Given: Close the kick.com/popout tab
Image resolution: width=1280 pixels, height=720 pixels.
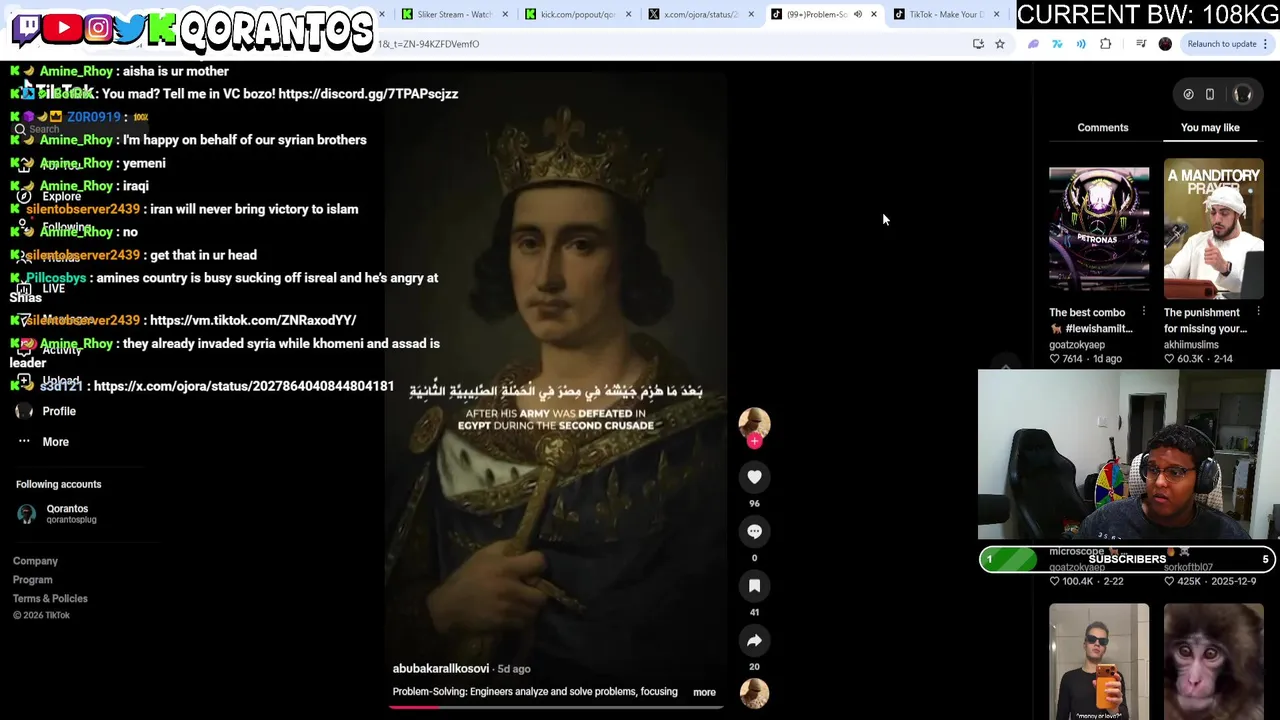Looking at the screenshot, I should pyautogui.click(x=628, y=15).
